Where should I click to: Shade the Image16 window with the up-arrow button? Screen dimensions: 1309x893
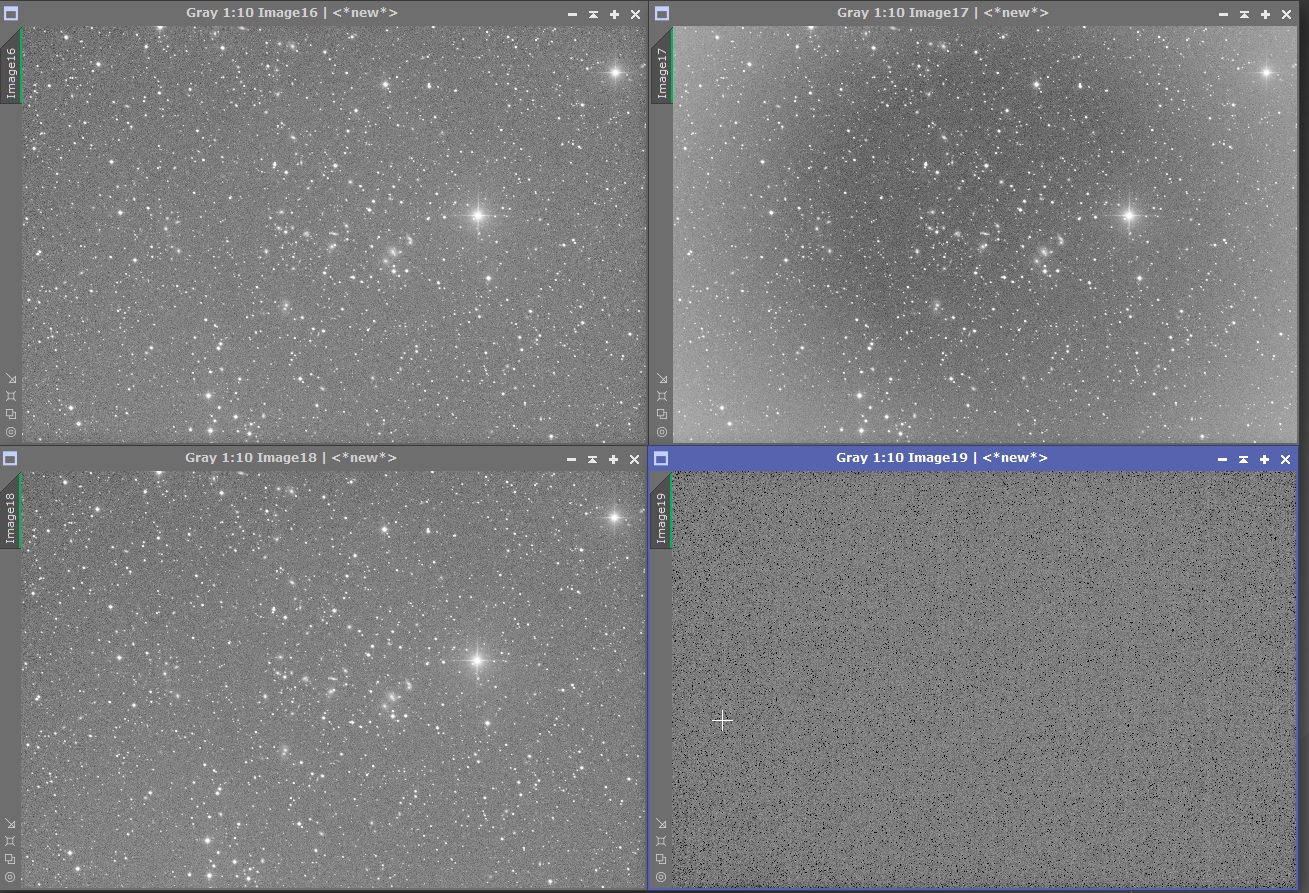[x=593, y=14]
